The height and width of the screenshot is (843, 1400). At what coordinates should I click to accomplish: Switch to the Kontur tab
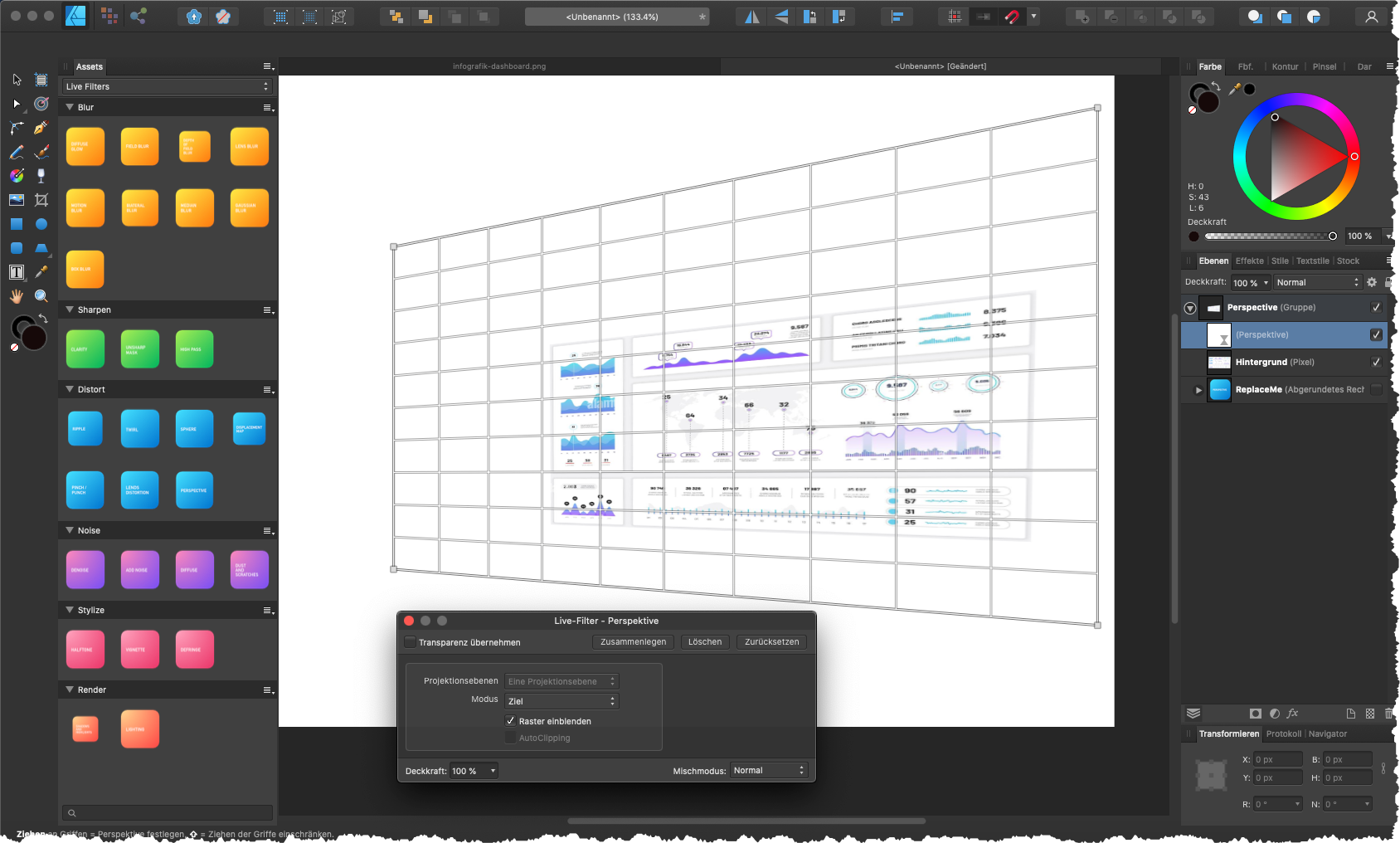pyautogui.click(x=1285, y=66)
